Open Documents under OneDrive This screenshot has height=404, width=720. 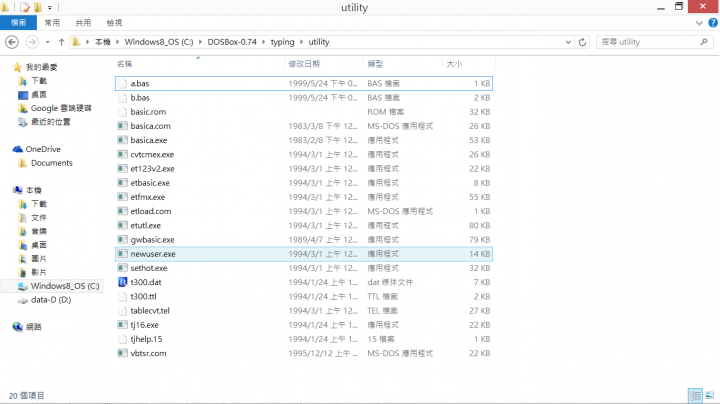[51, 163]
